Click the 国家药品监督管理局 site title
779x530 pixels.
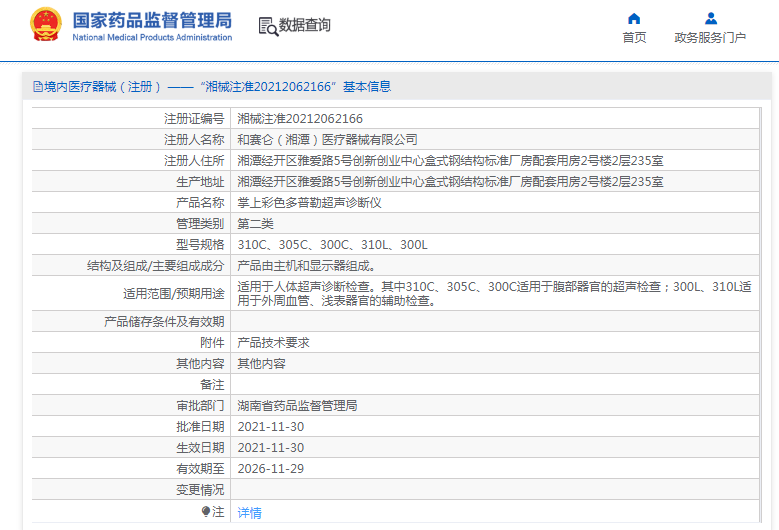point(152,19)
